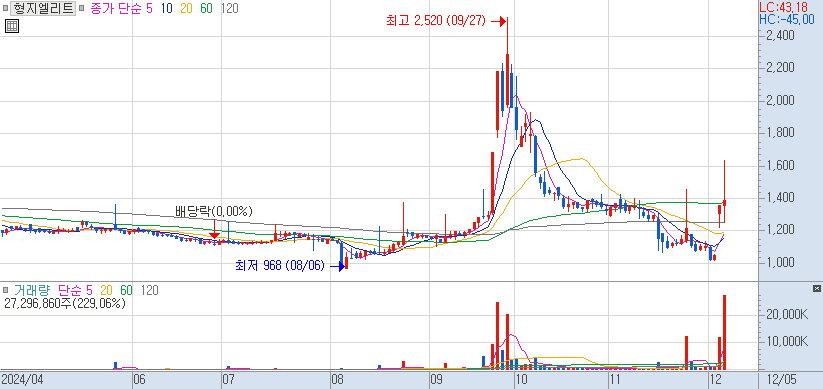Click the 1,000 price axis label
The height and width of the screenshot is (389, 823).
point(779,262)
